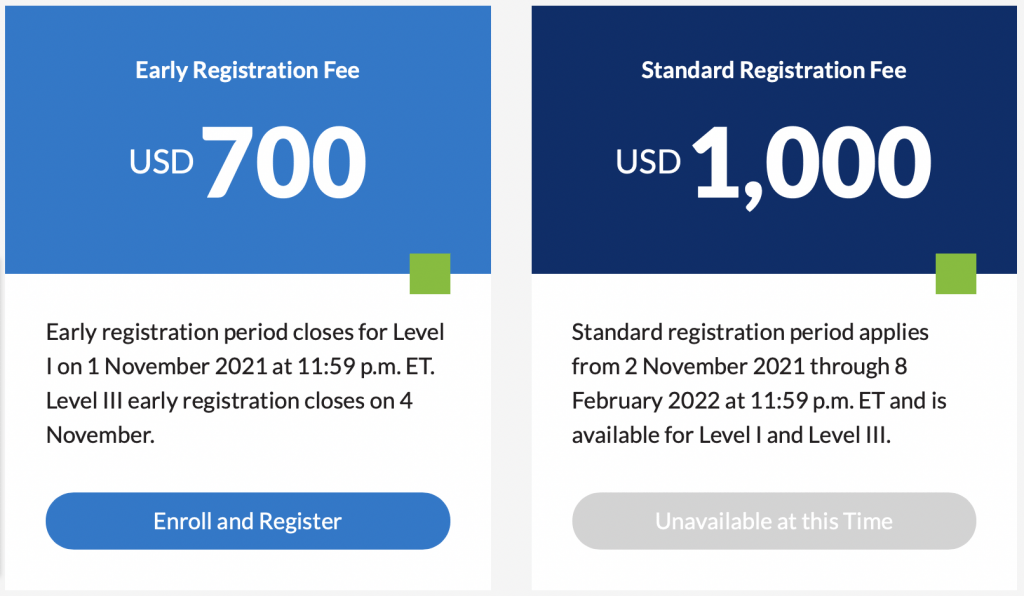Screen dimensions: 1024x596
Task: Click the navy Standard Registration banner
Action: pos(600,220)
